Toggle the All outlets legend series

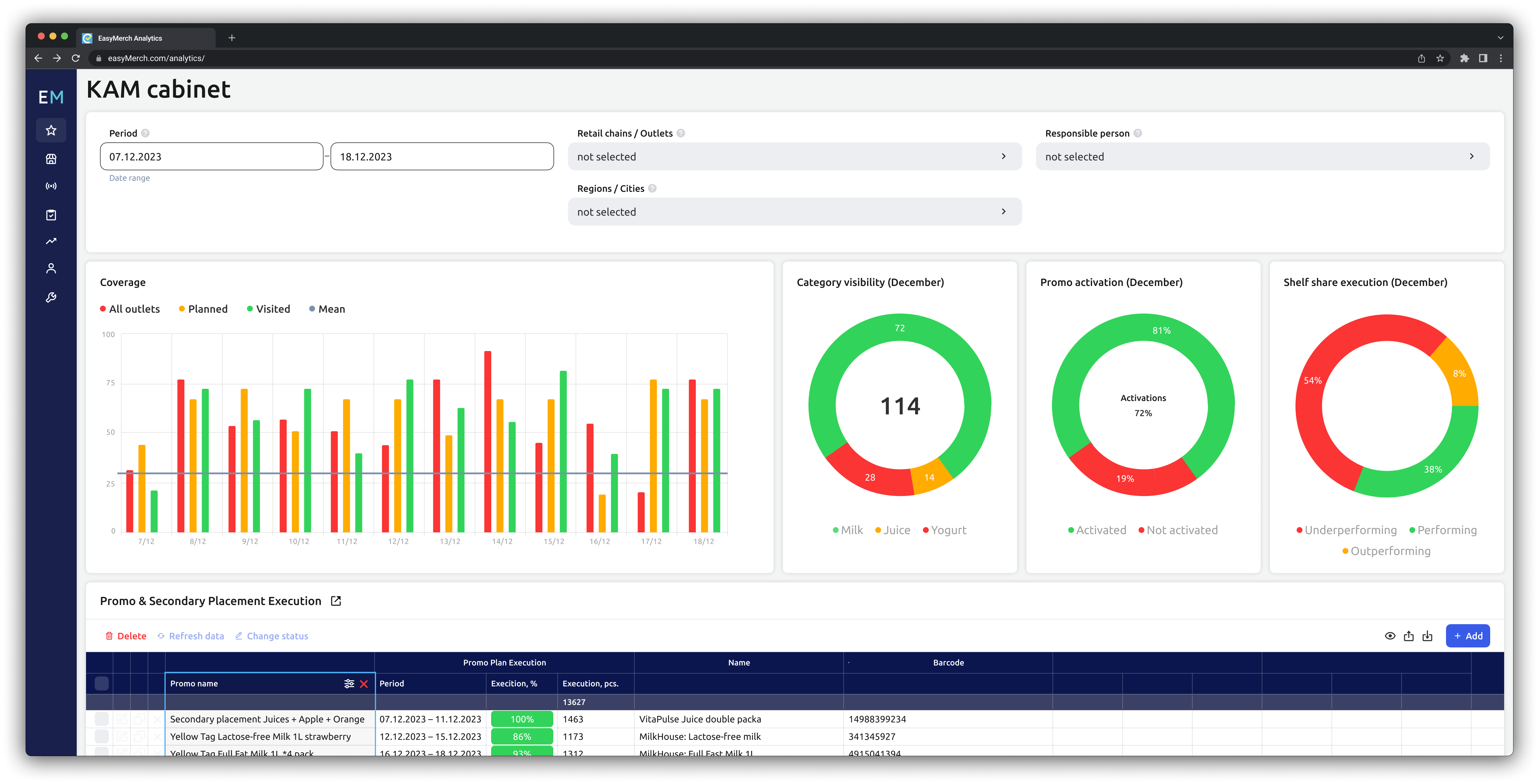[x=130, y=309]
